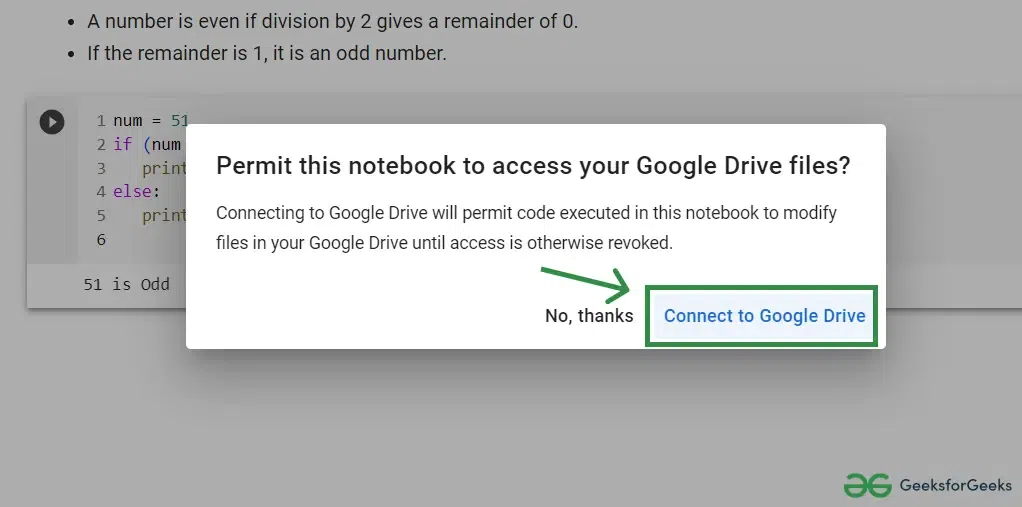Click line number 1 in the gutter
The width and height of the screenshot is (1022, 507).
coord(101,121)
